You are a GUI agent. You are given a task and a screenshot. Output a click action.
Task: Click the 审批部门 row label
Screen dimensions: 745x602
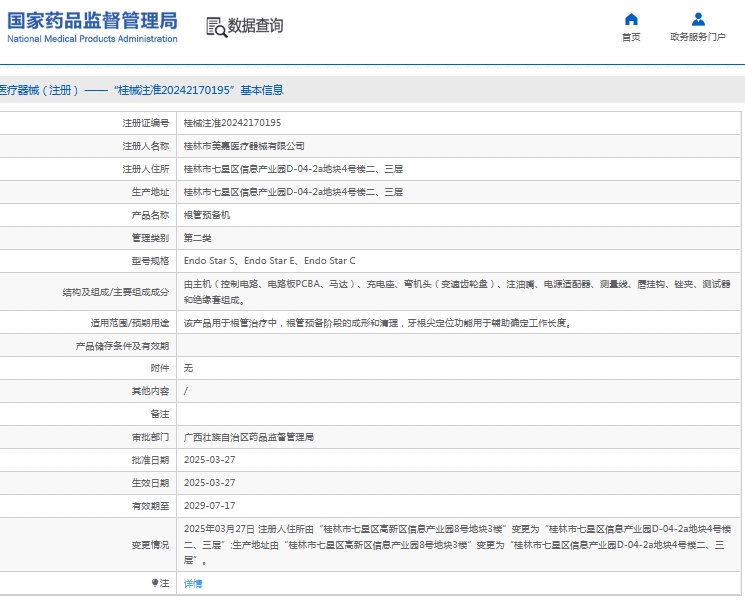point(150,437)
